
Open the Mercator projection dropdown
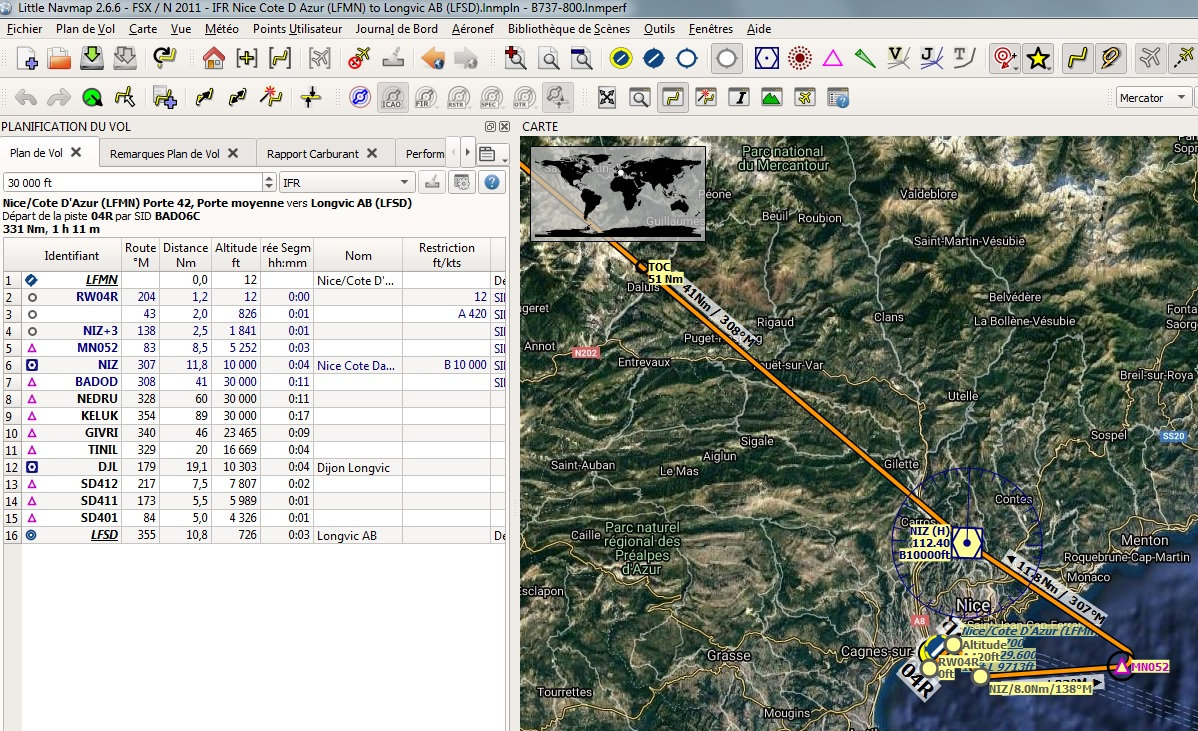coord(1154,97)
